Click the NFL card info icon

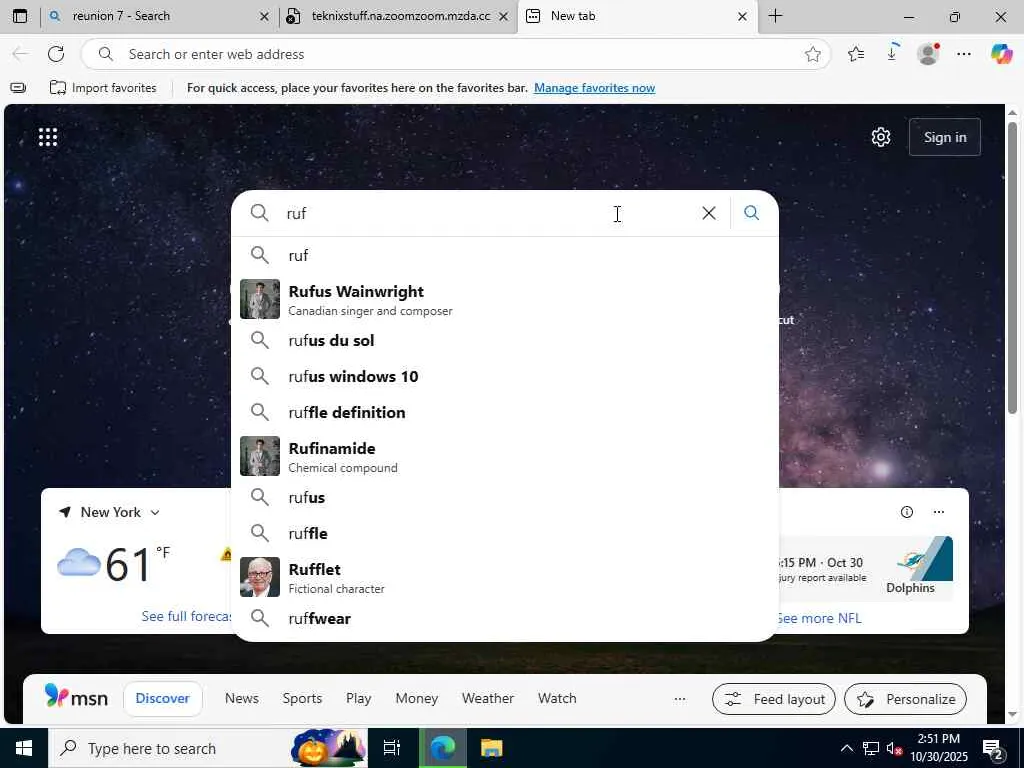(906, 512)
